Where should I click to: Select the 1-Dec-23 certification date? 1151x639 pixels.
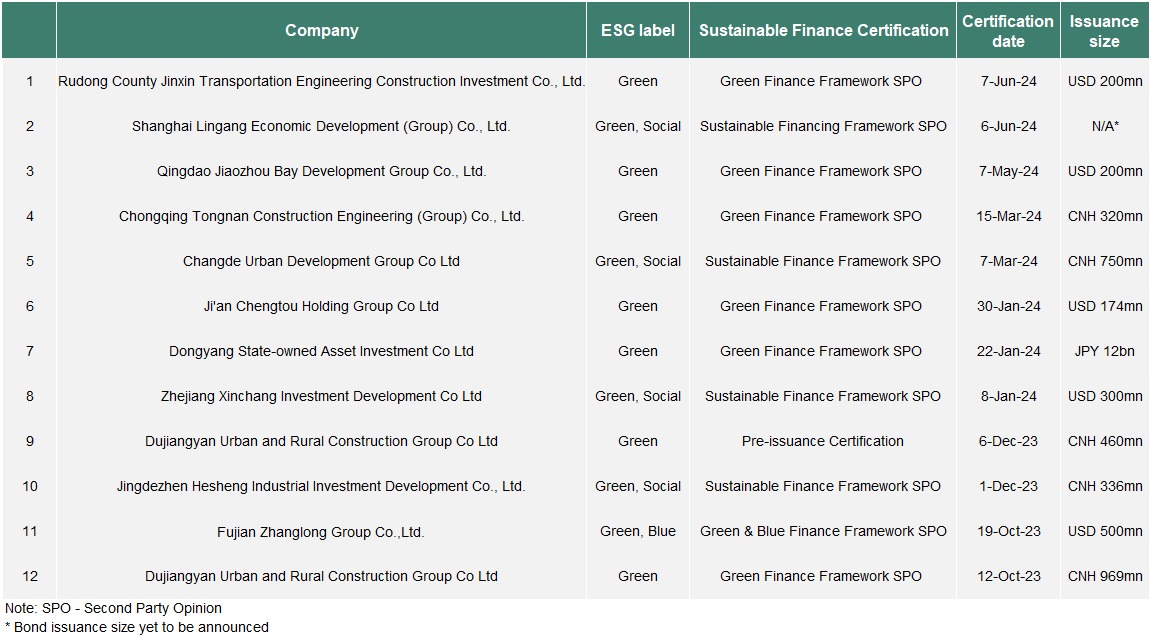click(x=1009, y=486)
